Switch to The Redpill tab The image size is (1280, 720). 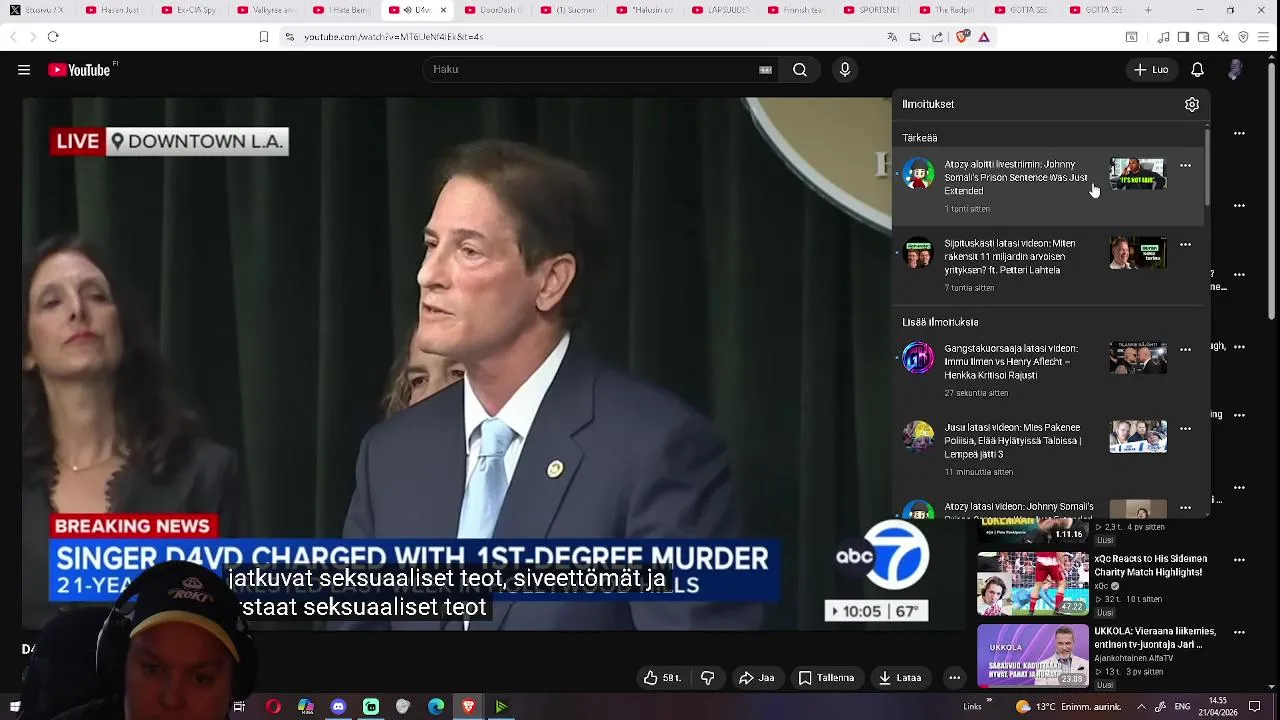click(x=946, y=10)
